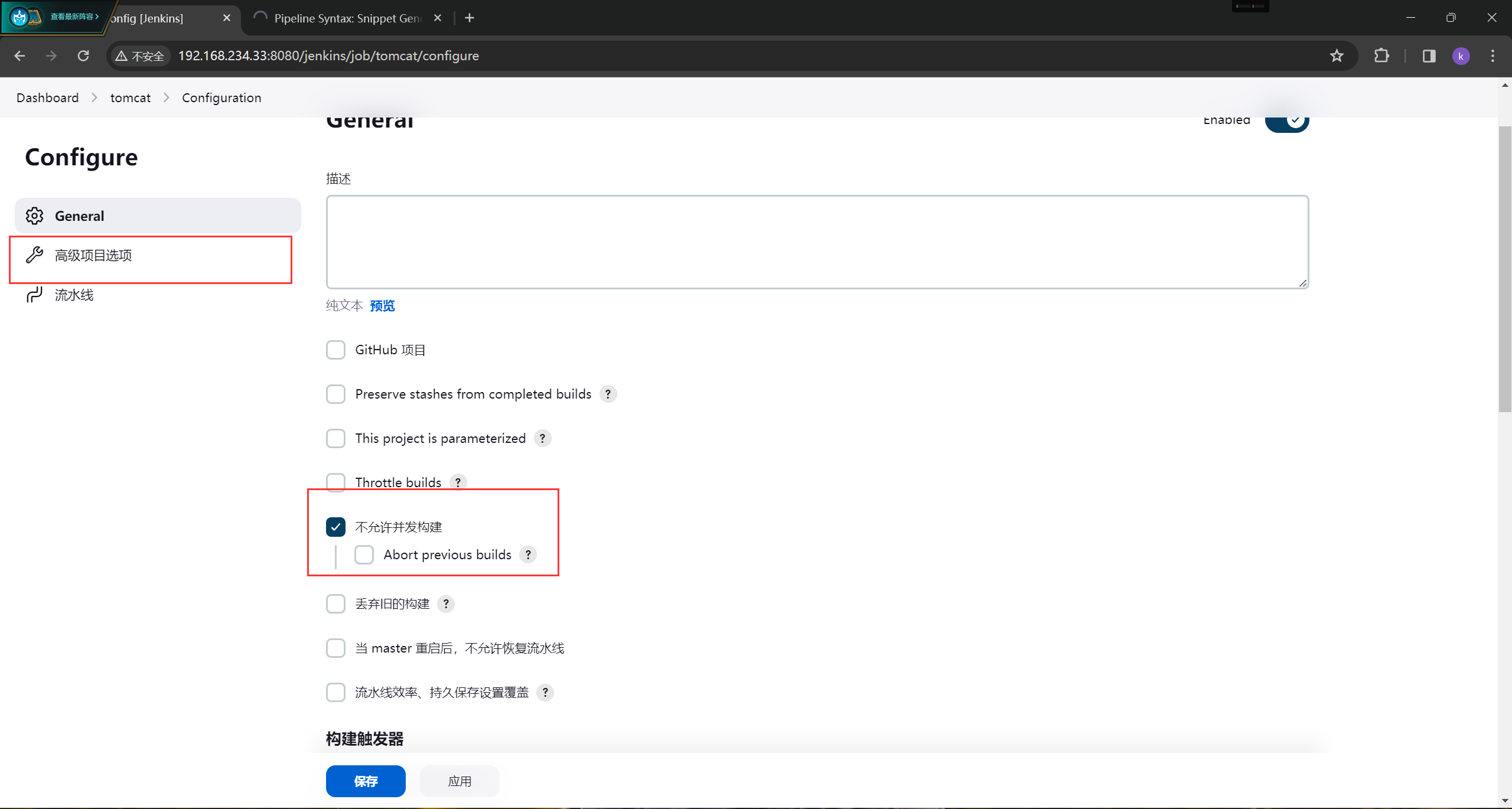This screenshot has height=809, width=1512.
Task: Check the Abort previous builds box
Action: pyautogui.click(x=364, y=554)
